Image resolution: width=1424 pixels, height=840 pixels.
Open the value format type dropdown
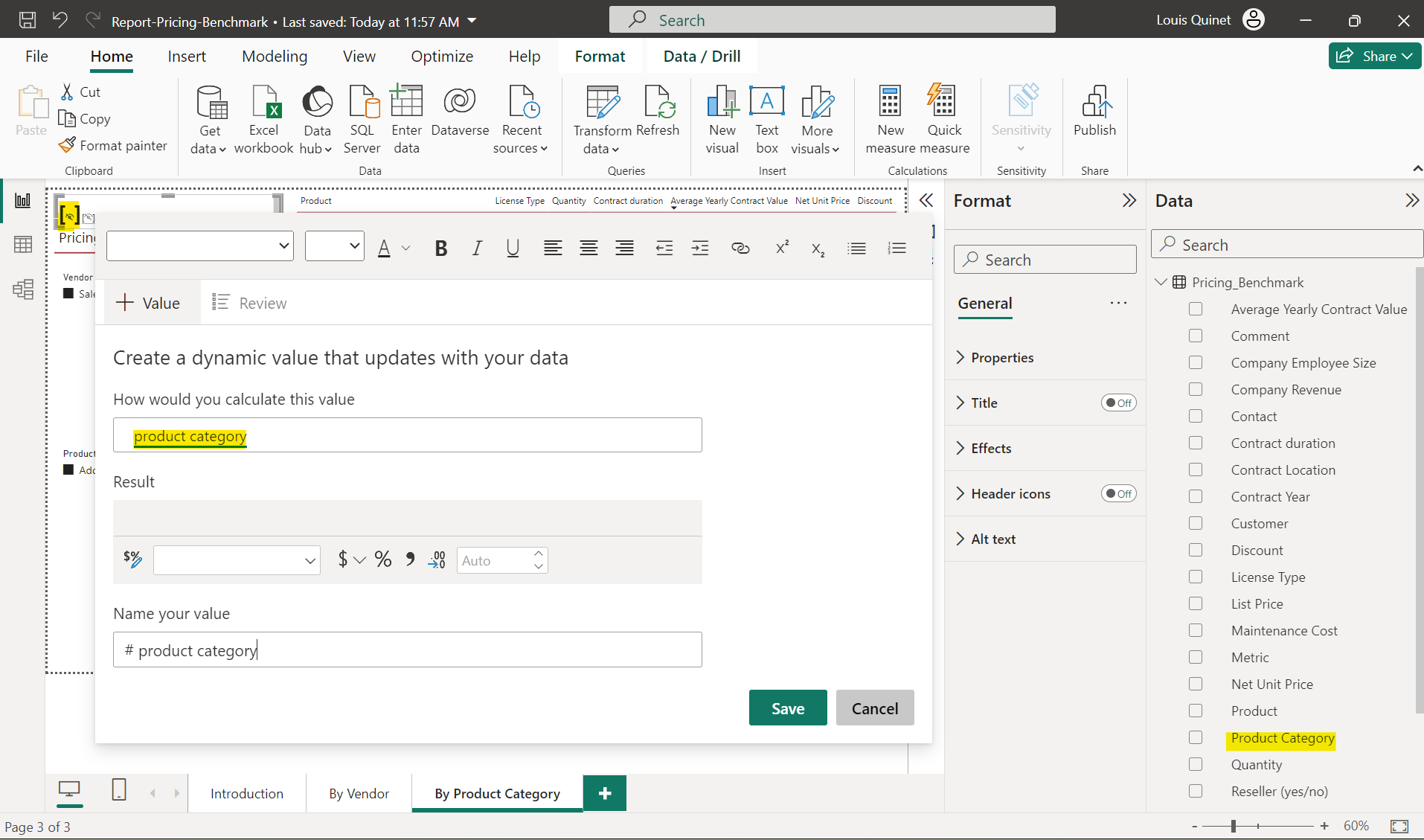237,560
